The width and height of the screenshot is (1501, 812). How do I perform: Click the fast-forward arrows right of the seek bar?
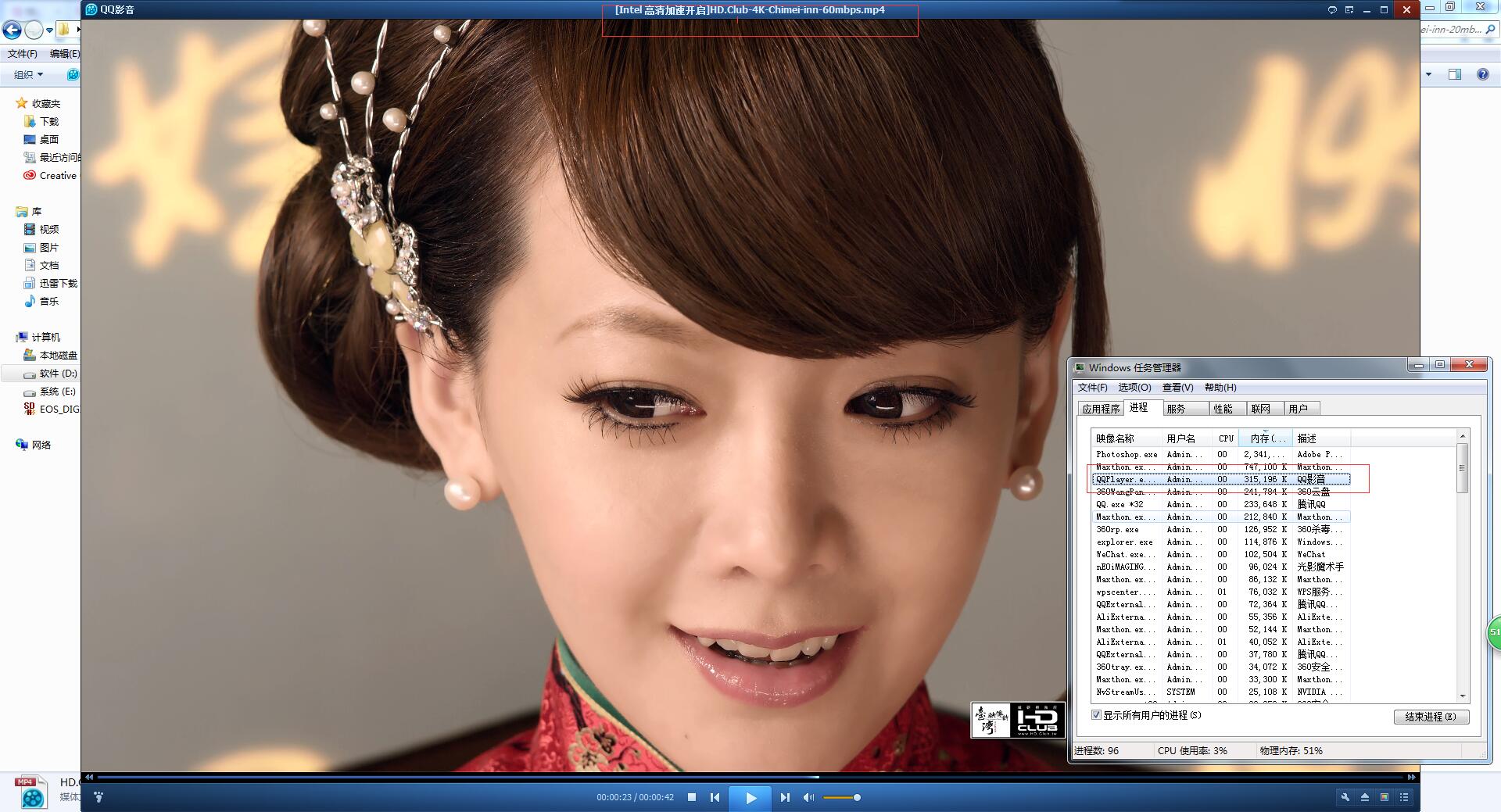coord(1411,777)
